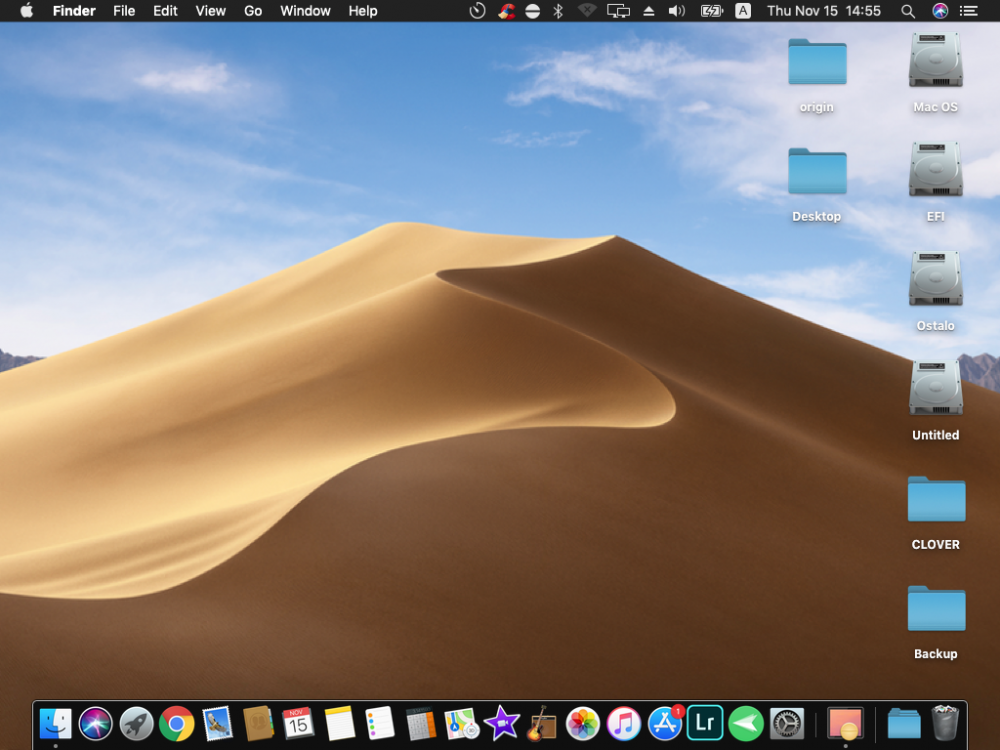Open the volume control in menu bar
The width and height of the screenshot is (1000, 750).
[x=677, y=11]
